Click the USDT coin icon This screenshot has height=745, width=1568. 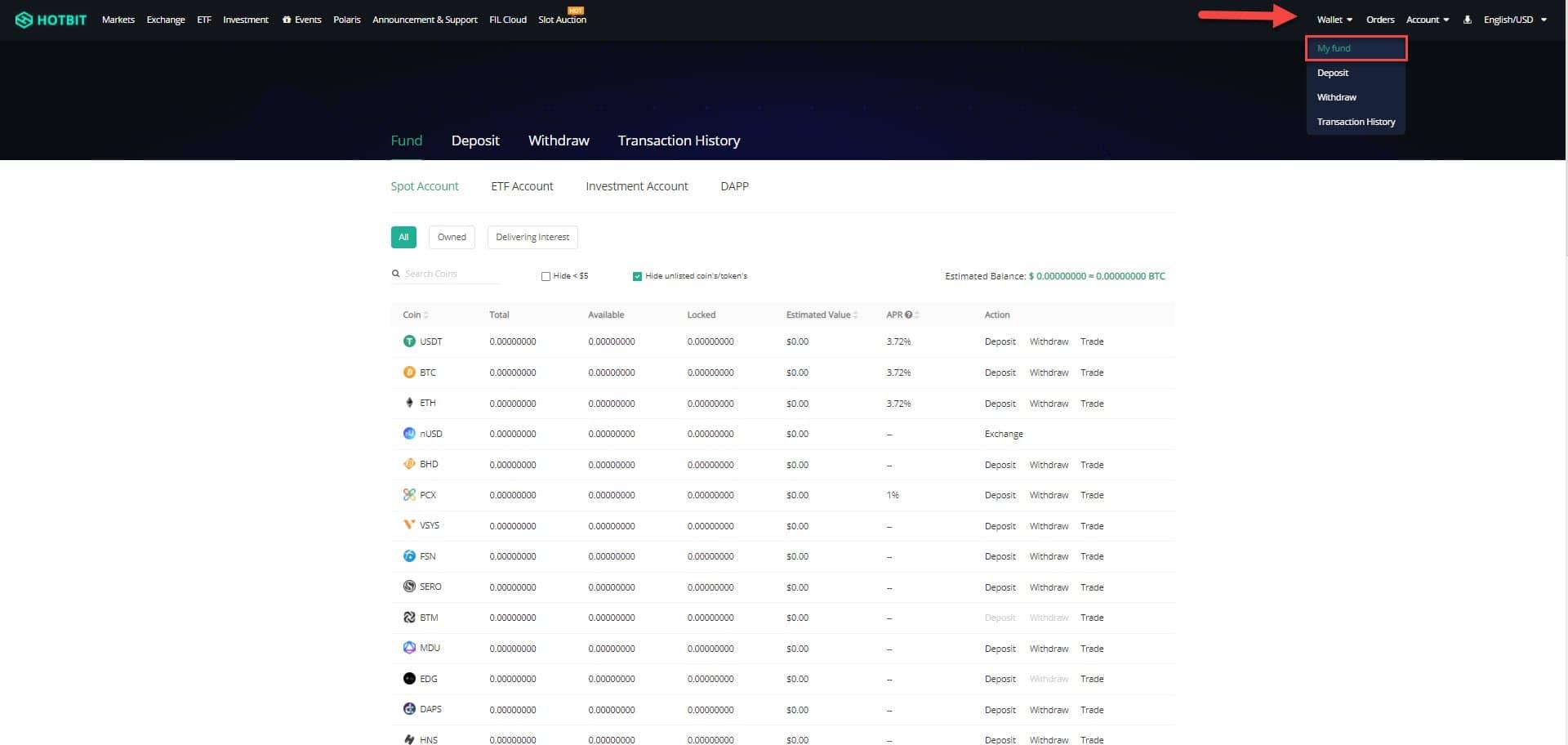[409, 341]
